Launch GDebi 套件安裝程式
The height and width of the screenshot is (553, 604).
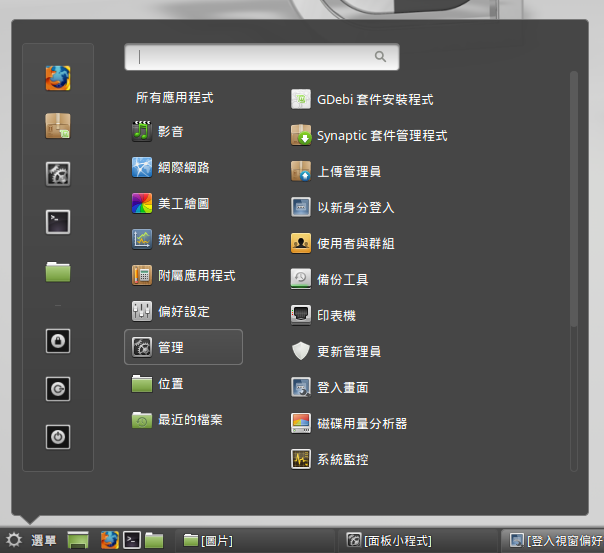click(362, 99)
